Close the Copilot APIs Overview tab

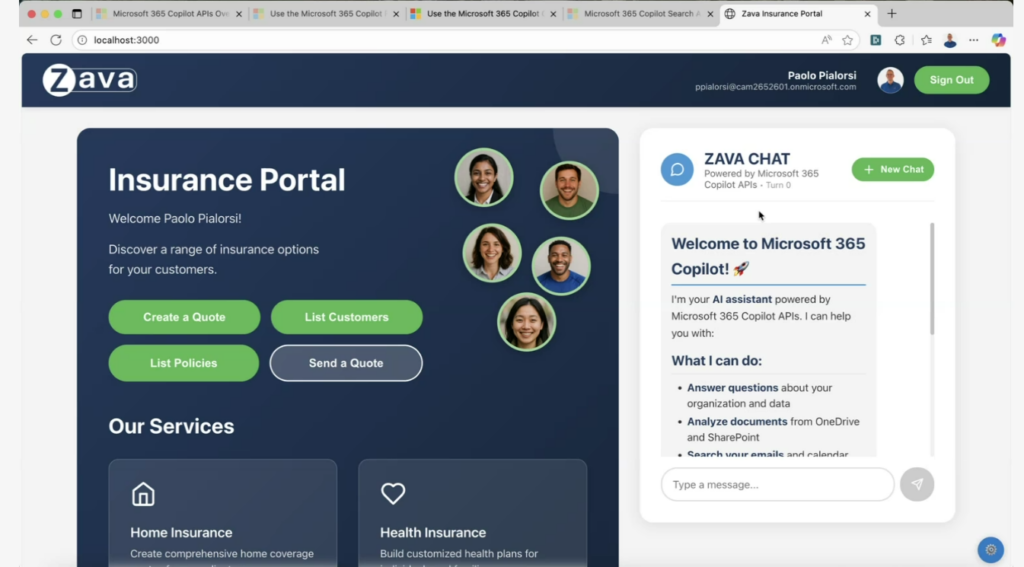[x=238, y=14]
